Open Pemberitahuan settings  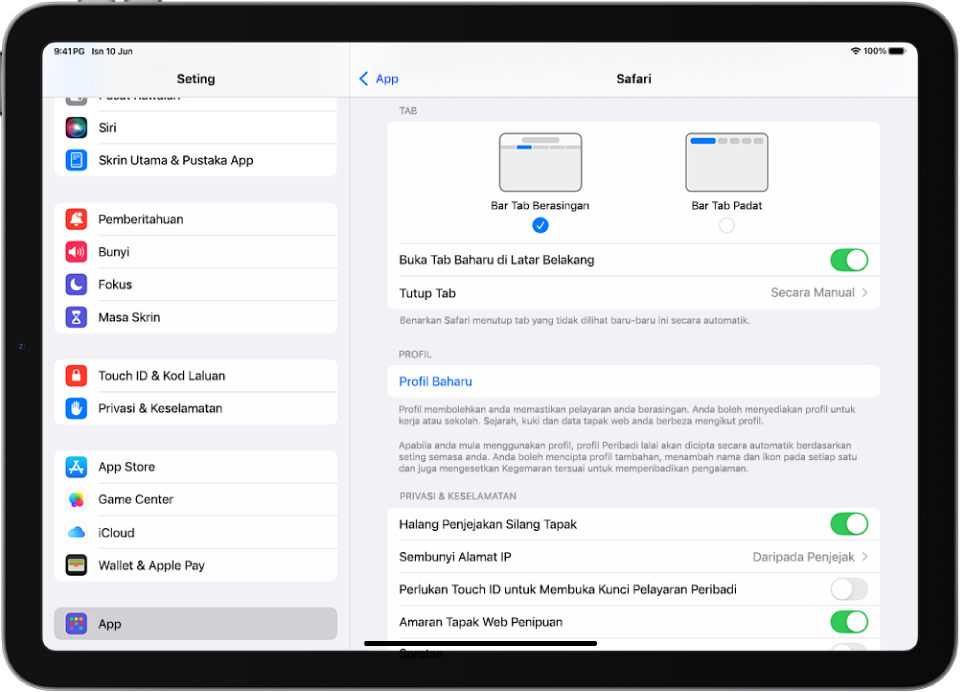(195, 219)
